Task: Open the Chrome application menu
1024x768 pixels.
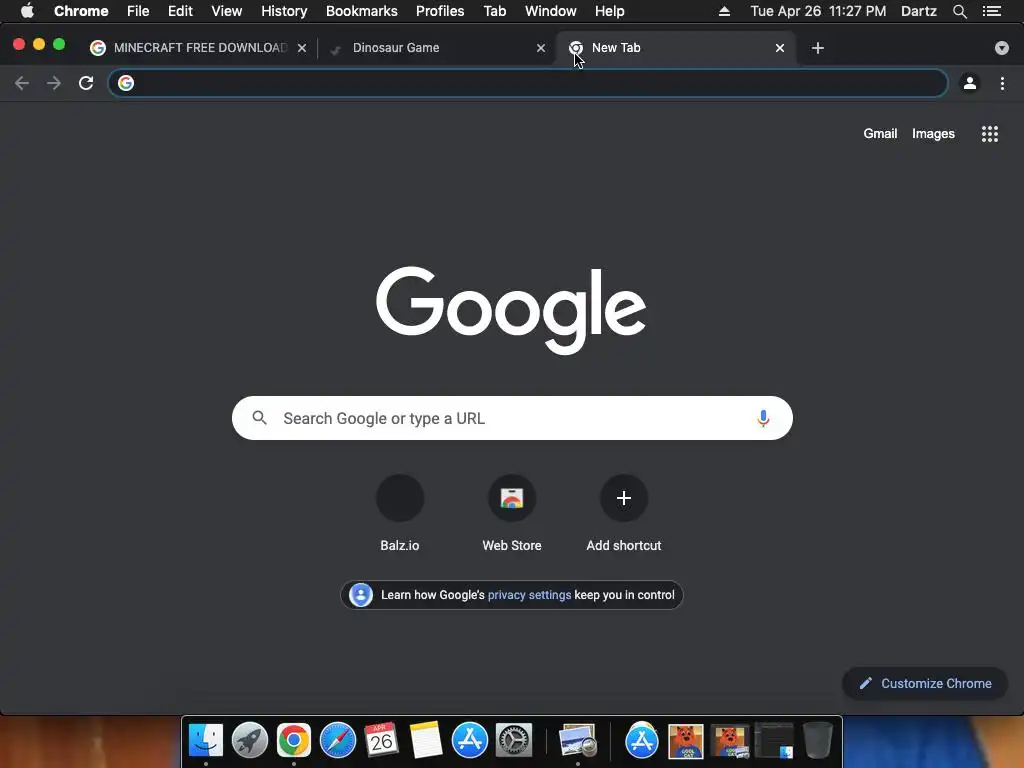Action: click(x=81, y=11)
